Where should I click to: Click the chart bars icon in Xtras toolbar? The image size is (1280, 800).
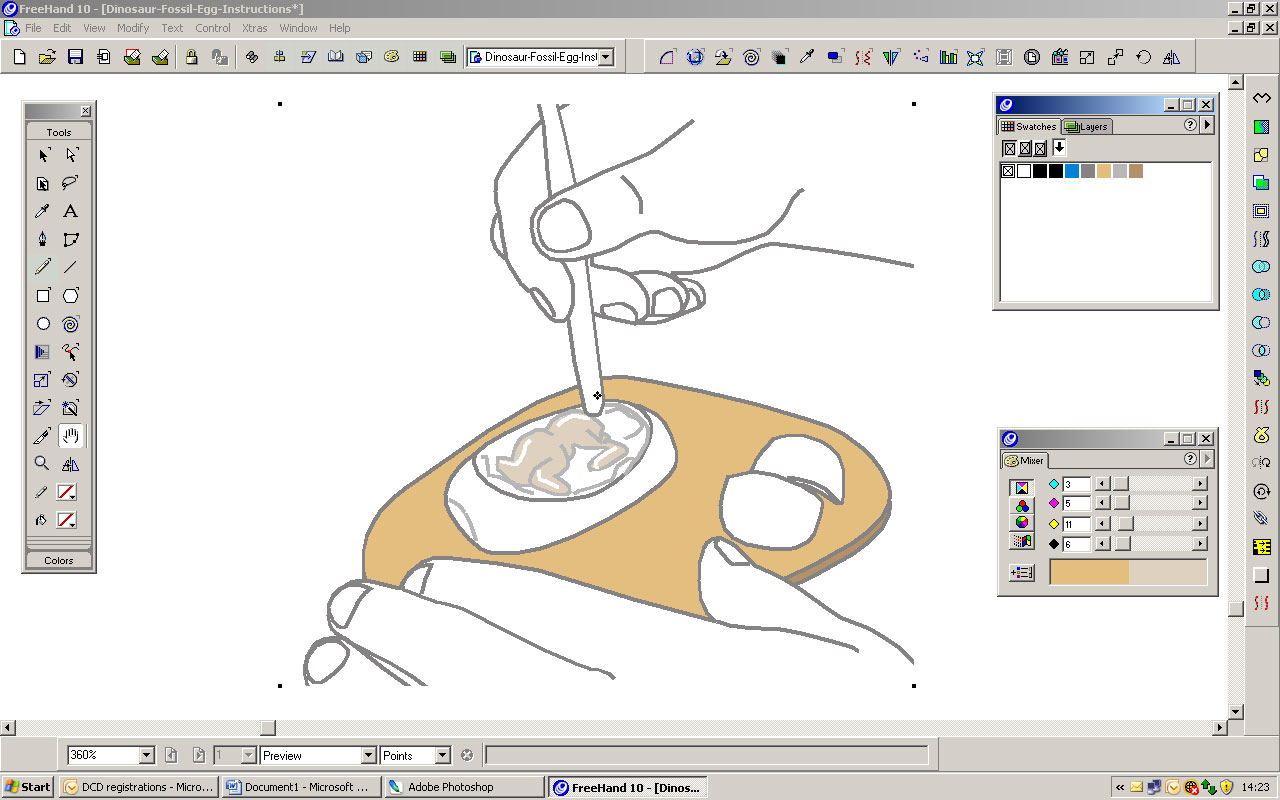(948, 57)
